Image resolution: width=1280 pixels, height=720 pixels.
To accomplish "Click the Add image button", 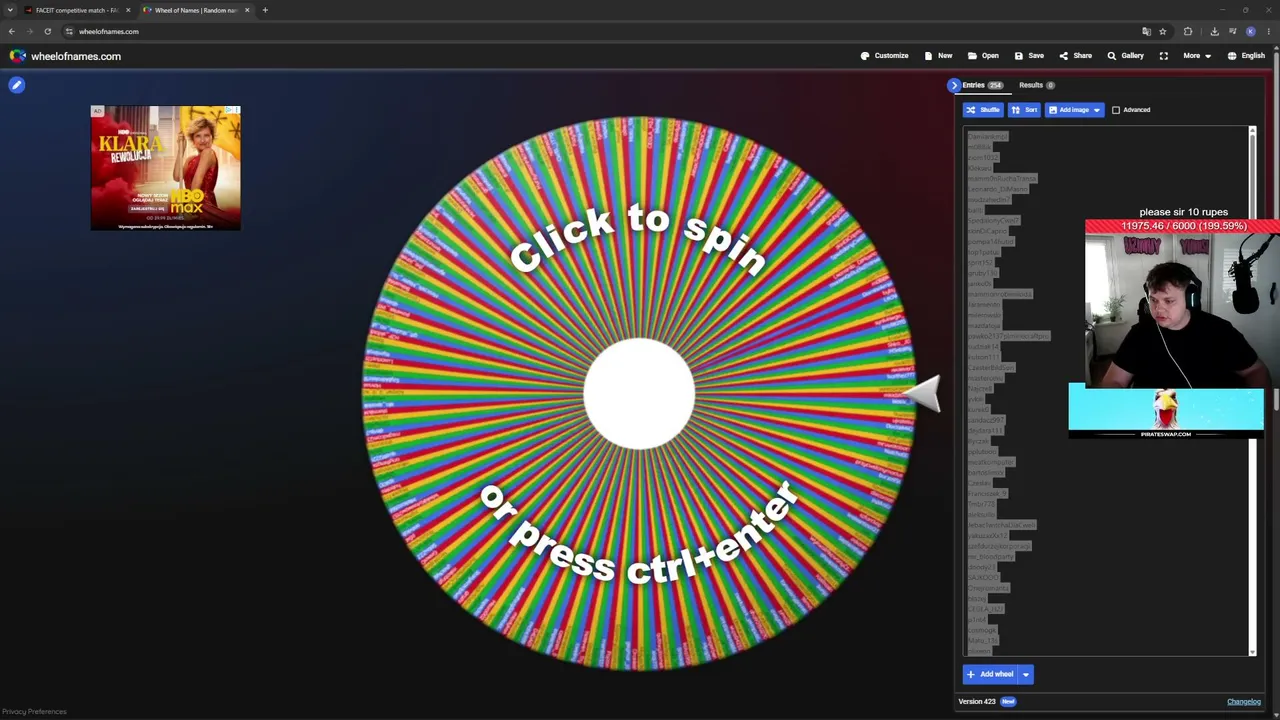I will (1068, 110).
